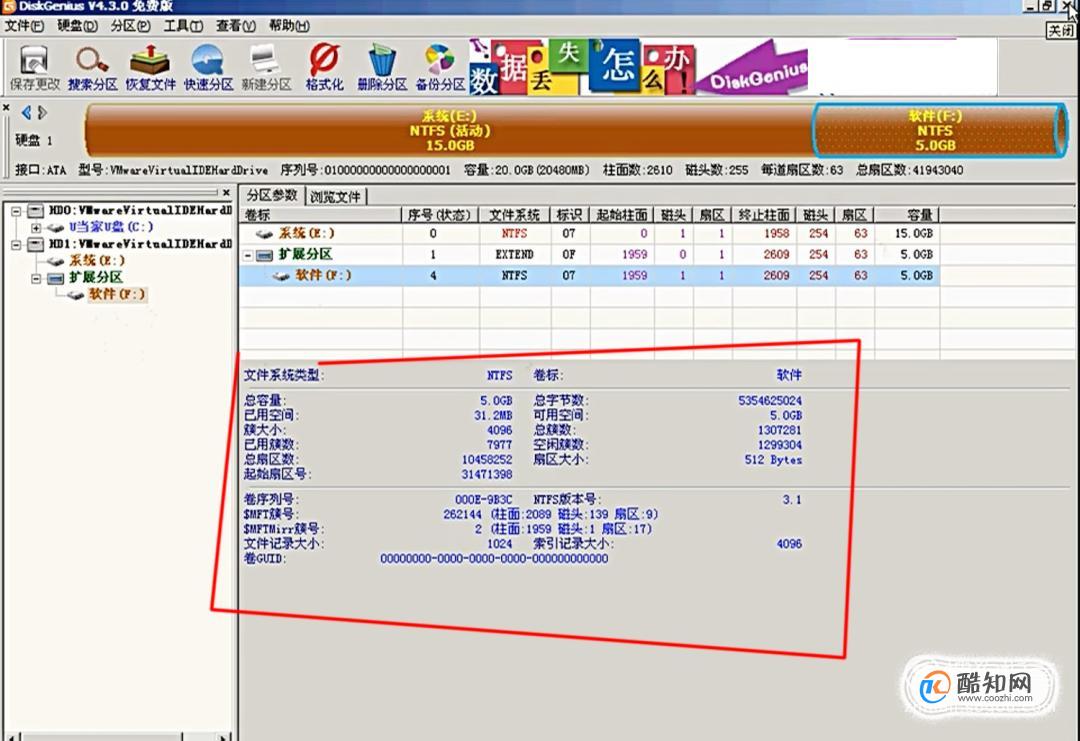
Task: Click the 文件系统 column header
Action: coord(515,215)
